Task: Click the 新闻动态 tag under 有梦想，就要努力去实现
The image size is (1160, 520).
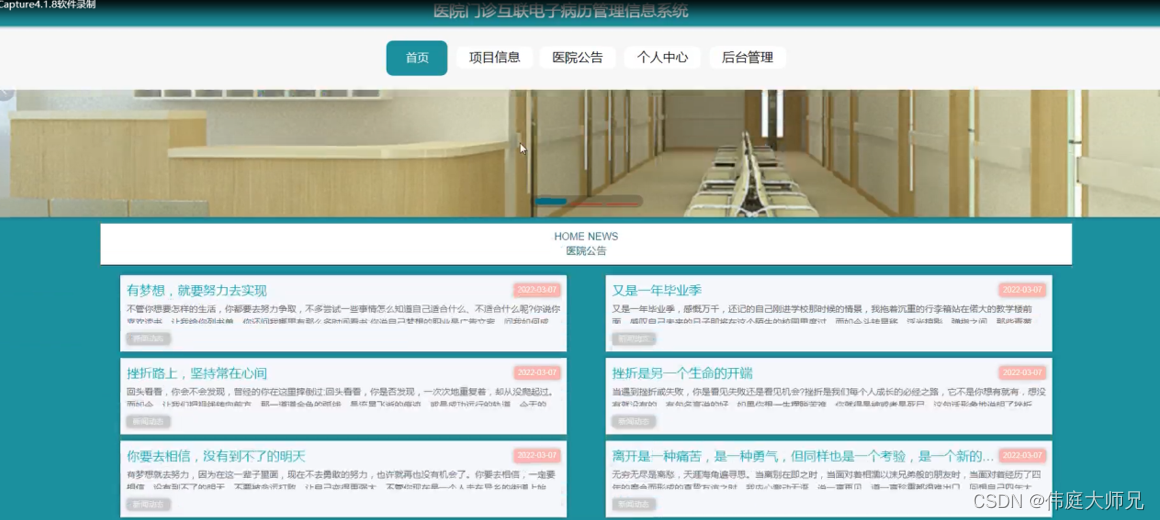Action: tap(149, 339)
